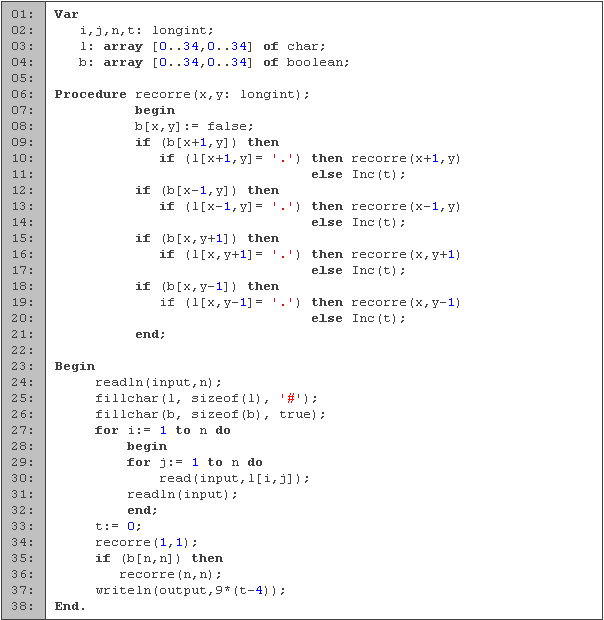Click line number 30: in the gutter
This screenshot has width=604, height=620.
point(23,478)
